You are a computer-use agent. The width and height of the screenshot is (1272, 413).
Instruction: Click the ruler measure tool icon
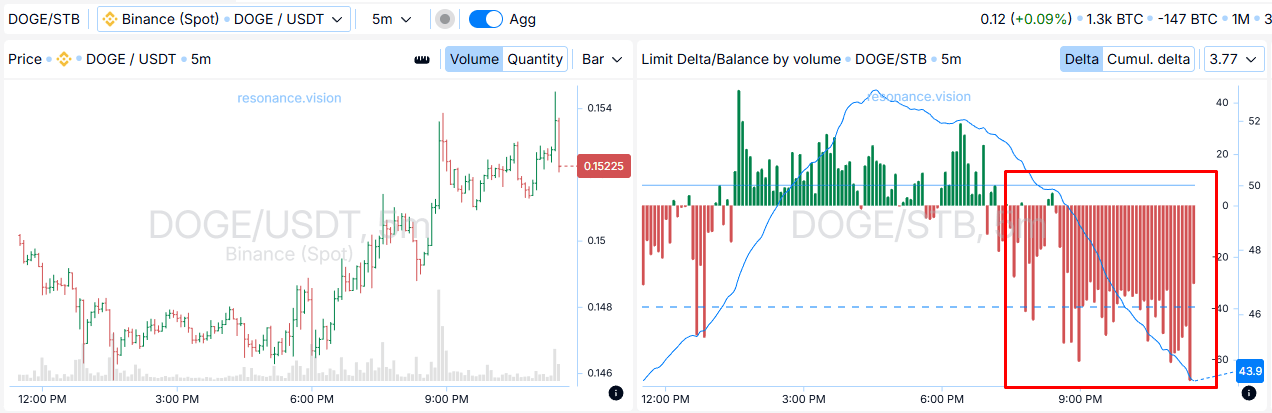point(422,59)
